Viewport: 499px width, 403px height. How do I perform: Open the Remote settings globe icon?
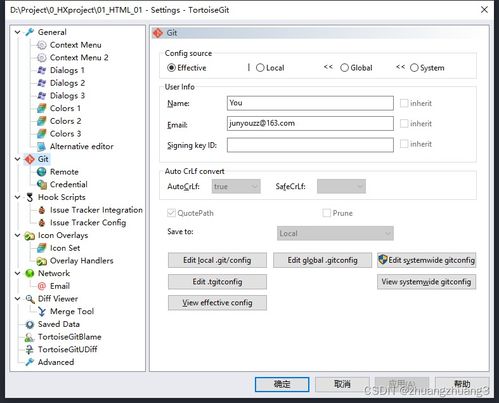click(42, 172)
